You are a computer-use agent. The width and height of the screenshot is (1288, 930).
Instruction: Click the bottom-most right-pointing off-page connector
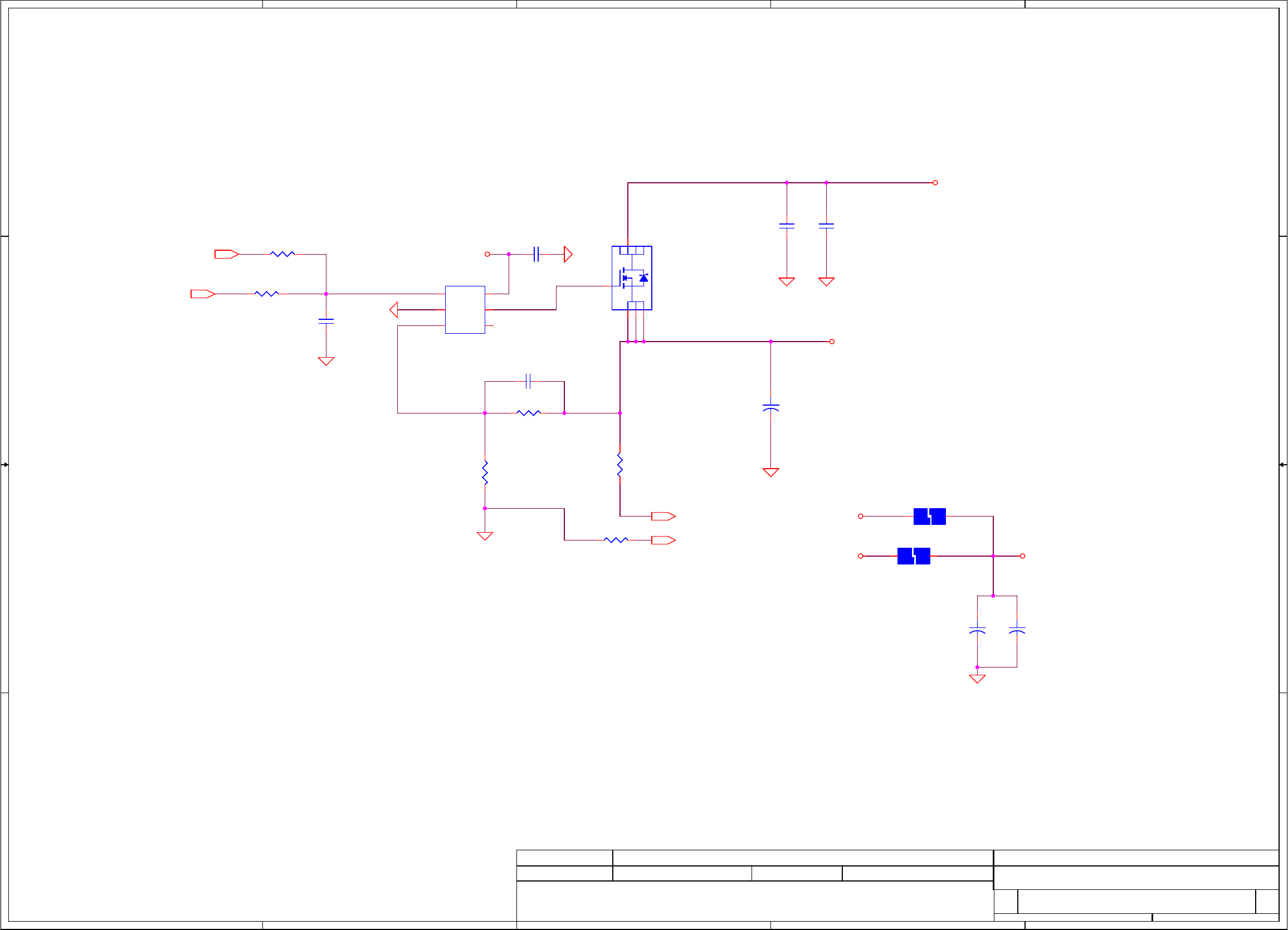(x=663, y=541)
